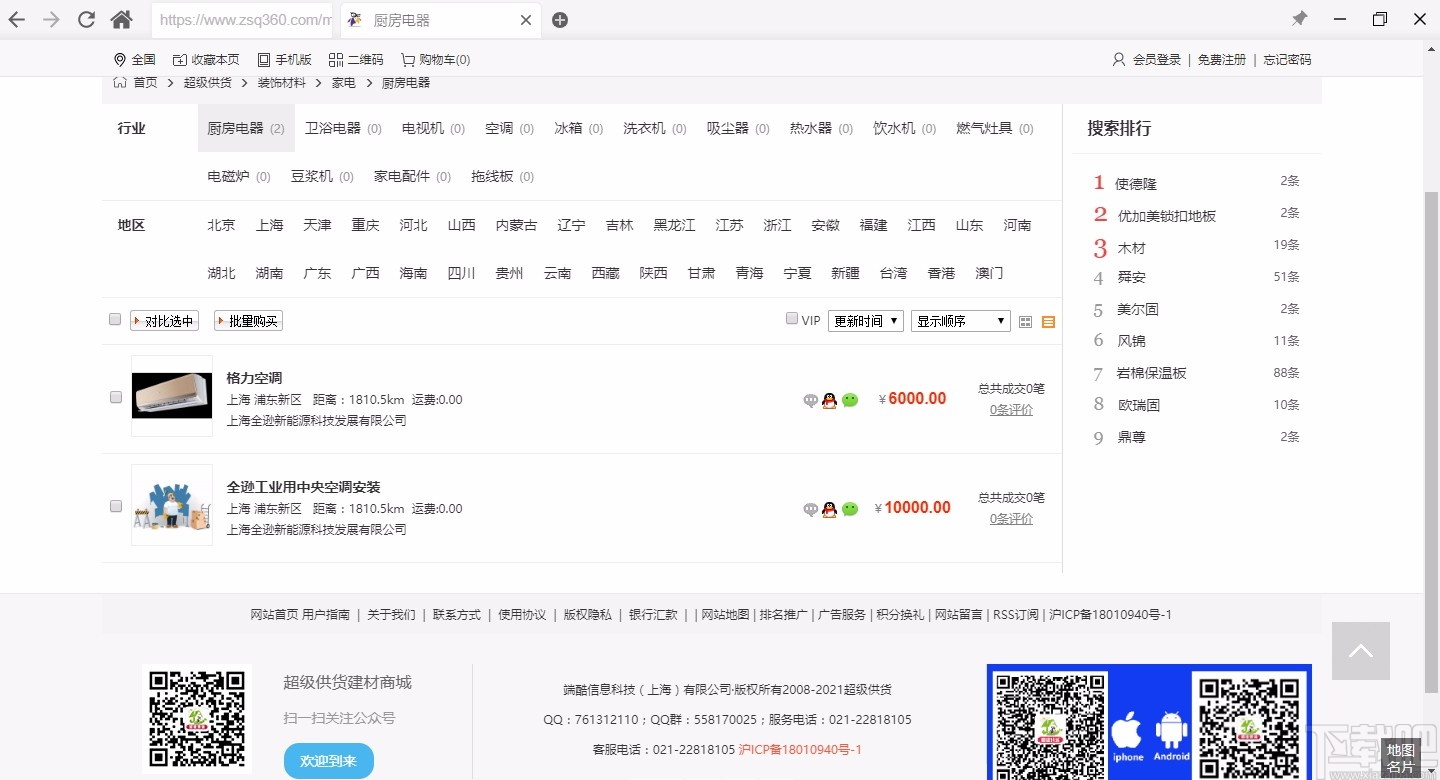Open WeChat contact for 全逊工业用中央空调安装
The height and width of the screenshot is (780, 1440).
coord(850,509)
